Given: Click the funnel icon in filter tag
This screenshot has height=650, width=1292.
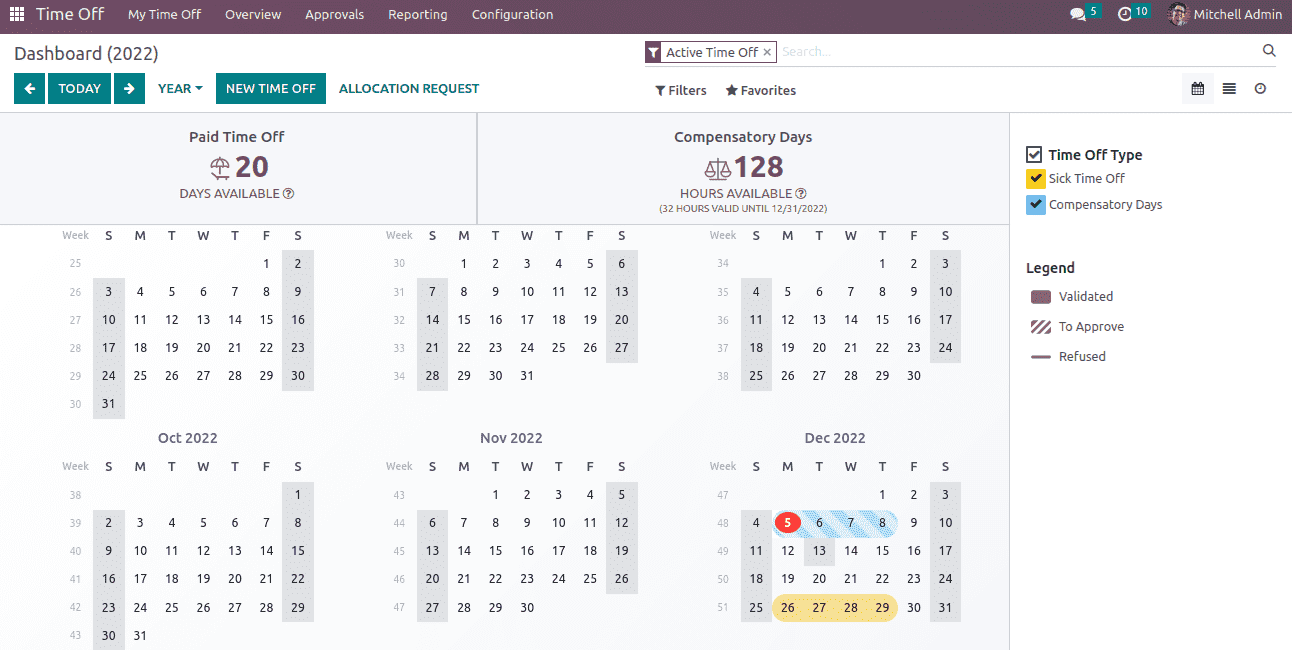Looking at the screenshot, I should (653, 52).
